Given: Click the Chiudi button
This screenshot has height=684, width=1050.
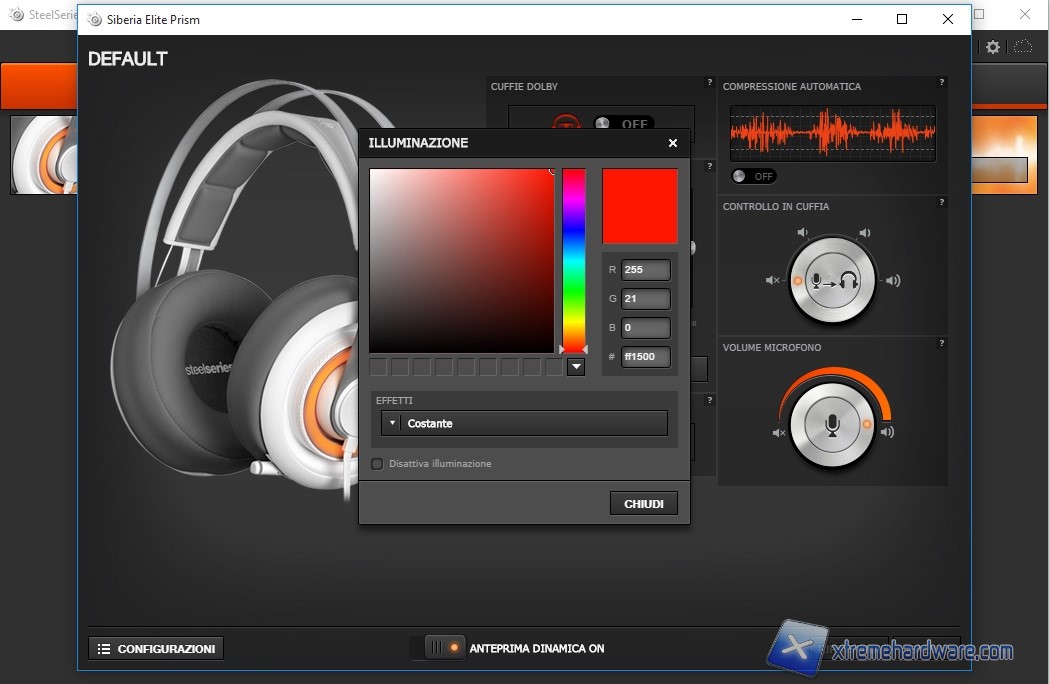Looking at the screenshot, I should (643, 504).
